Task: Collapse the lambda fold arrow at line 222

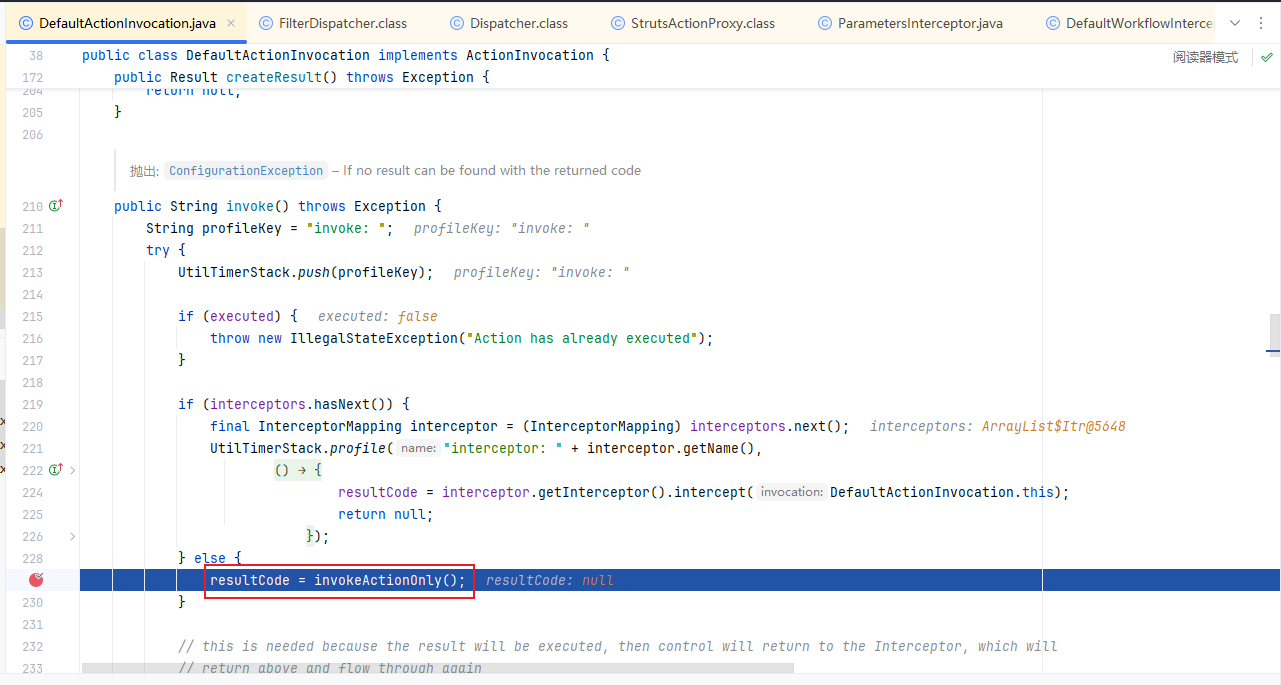Action: click(x=72, y=470)
